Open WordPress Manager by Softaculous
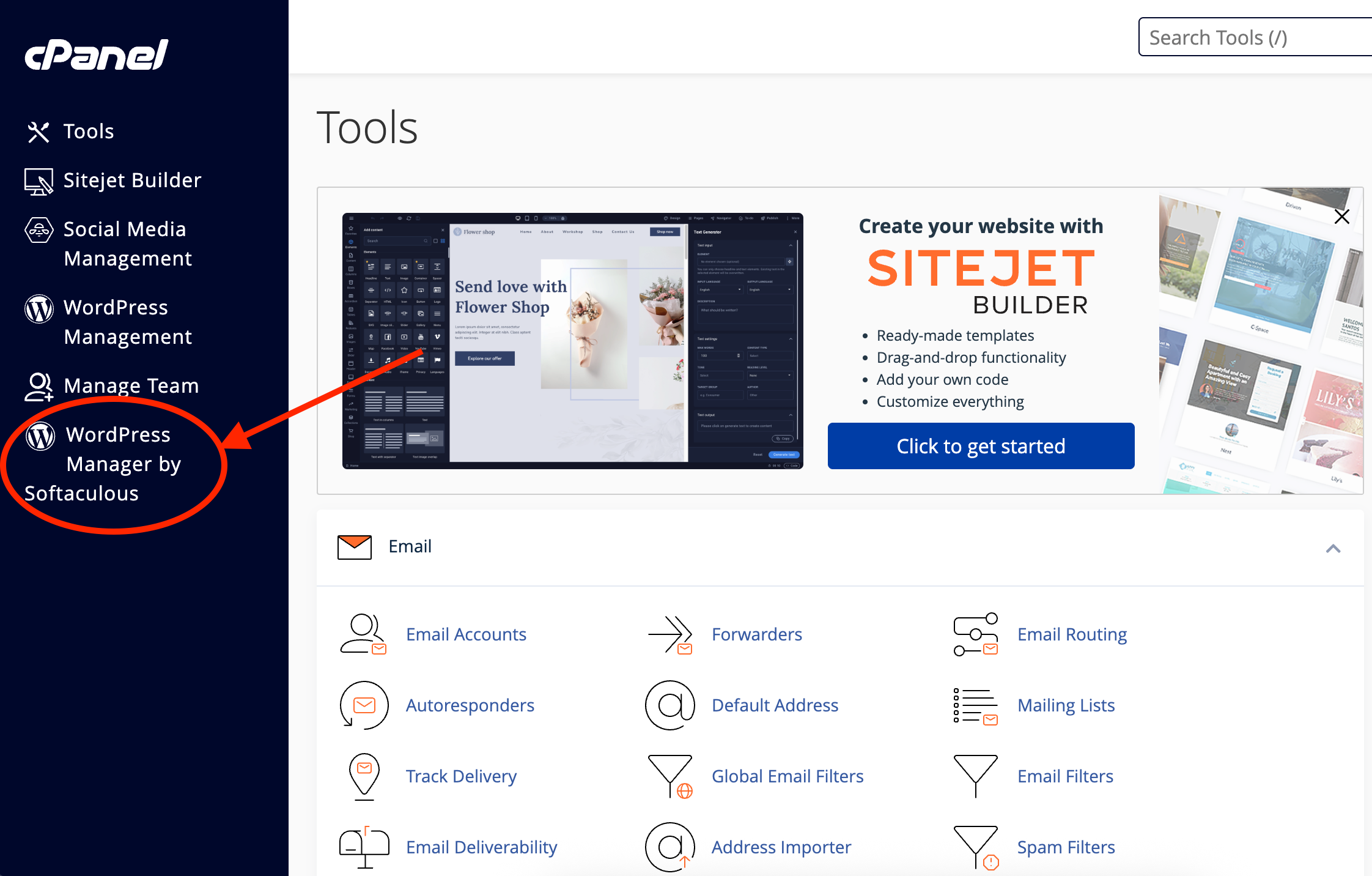The height and width of the screenshot is (876, 1372). tap(104, 464)
